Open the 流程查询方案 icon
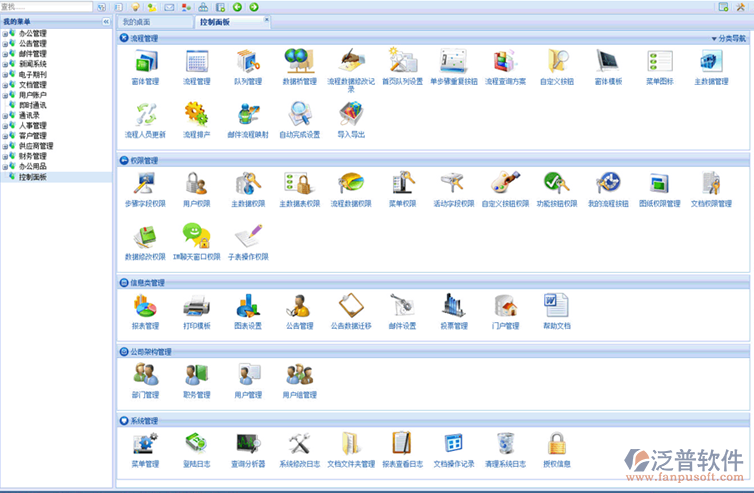 [x=505, y=62]
